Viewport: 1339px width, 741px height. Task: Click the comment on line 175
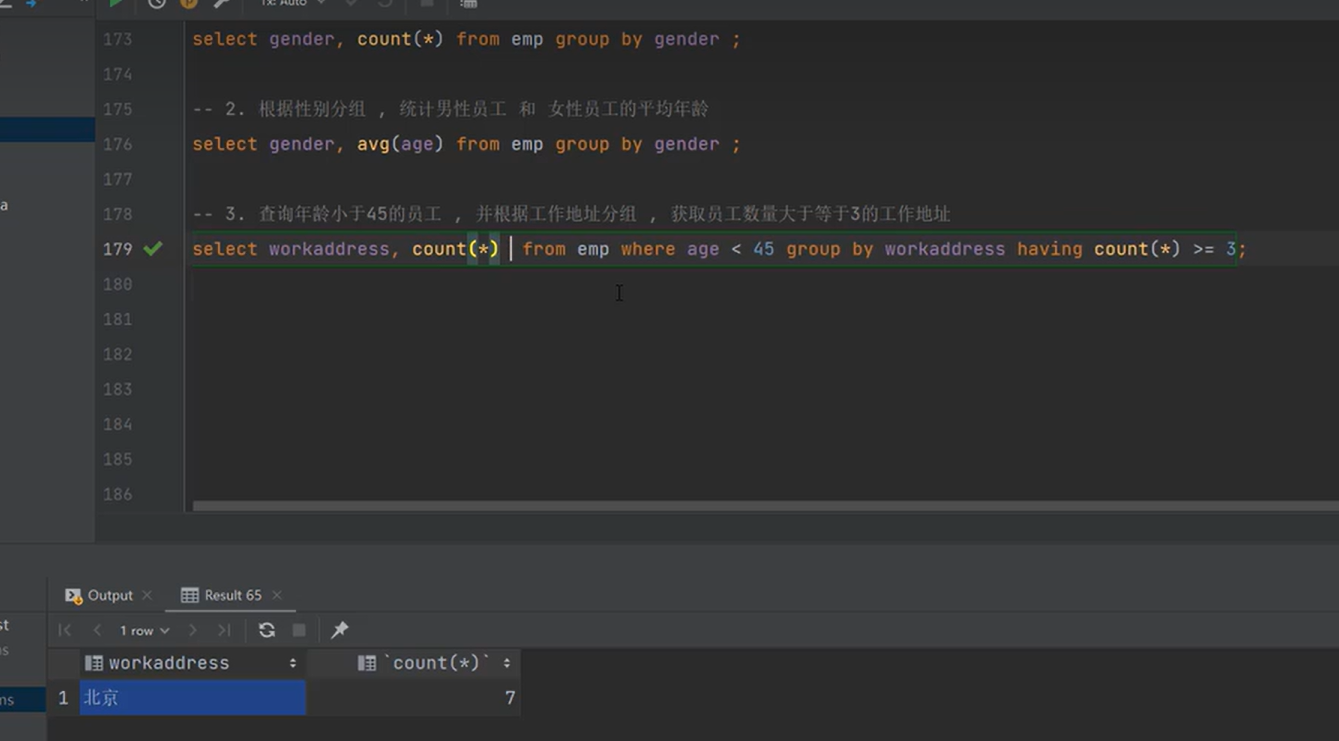[x=451, y=109]
